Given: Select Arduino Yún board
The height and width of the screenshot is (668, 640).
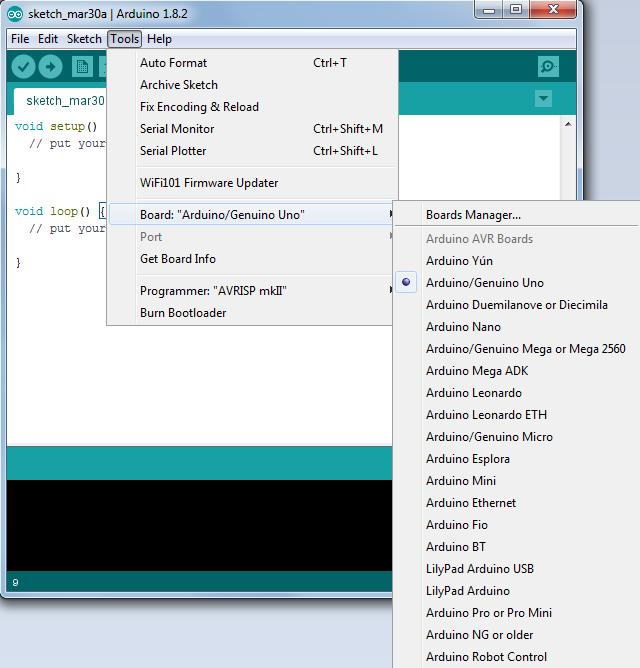Looking at the screenshot, I should 517,261.
